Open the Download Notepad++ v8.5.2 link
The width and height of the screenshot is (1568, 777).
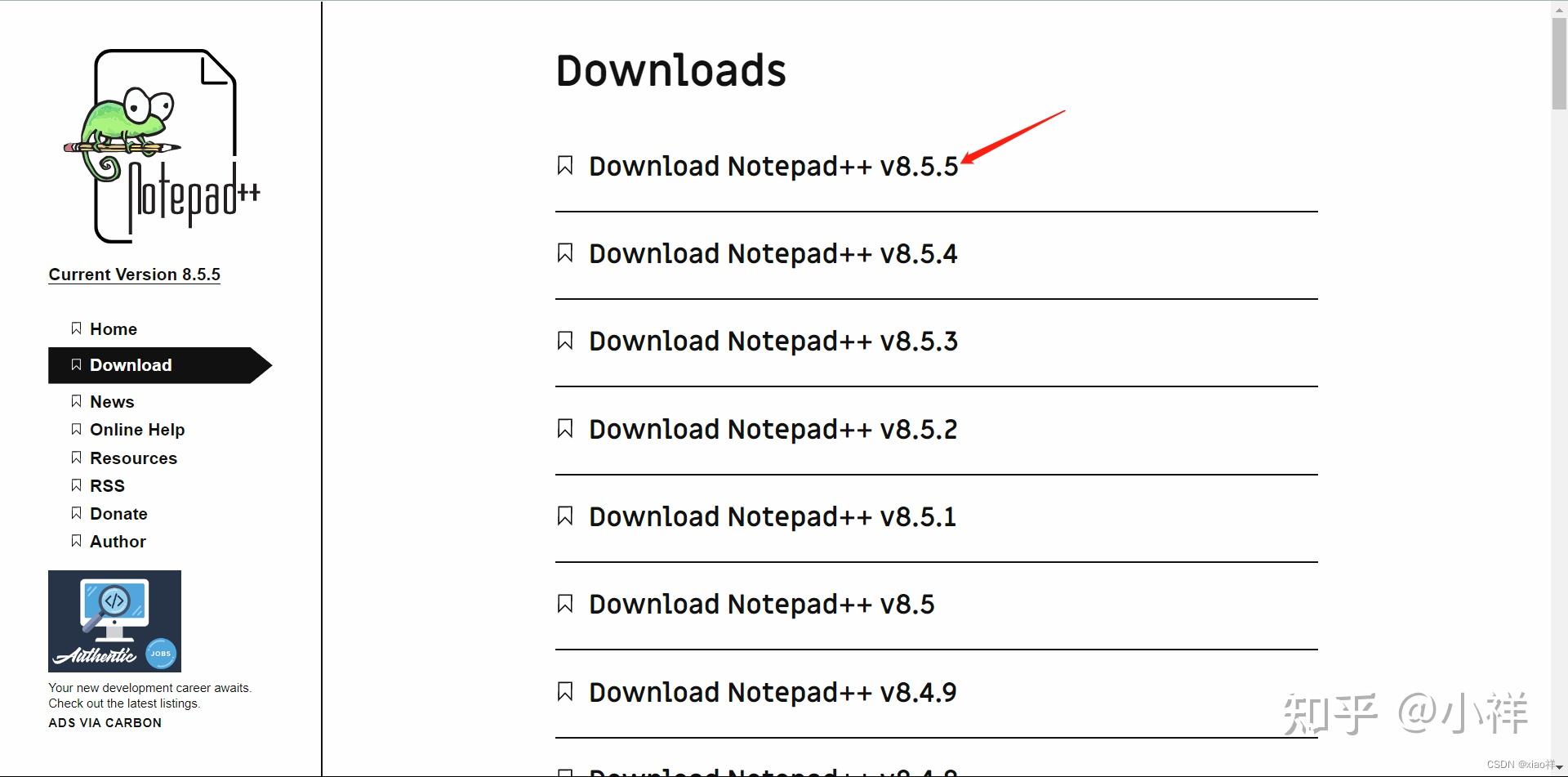point(773,430)
